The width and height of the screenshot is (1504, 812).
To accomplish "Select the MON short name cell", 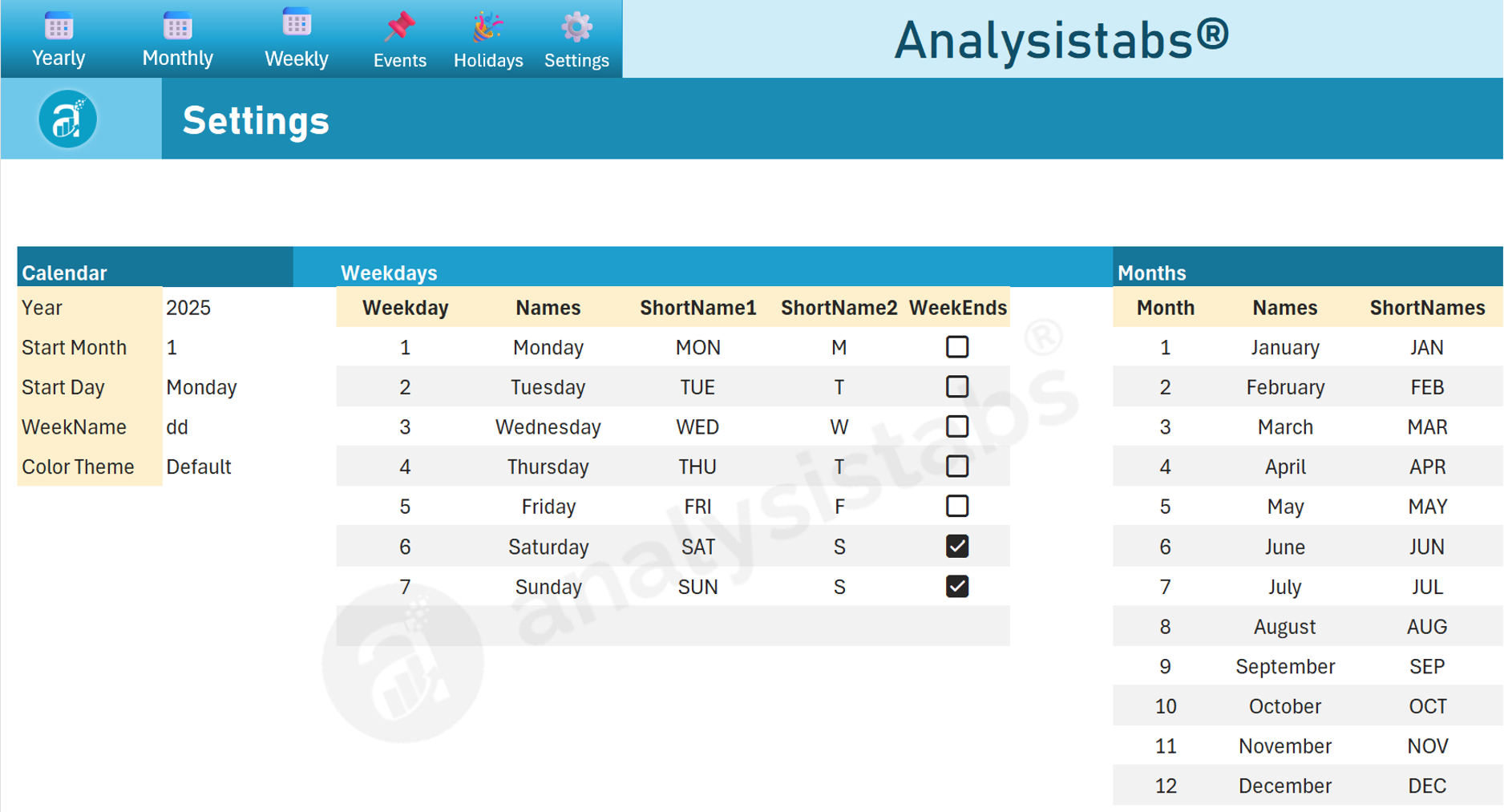I will [x=697, y=347].
